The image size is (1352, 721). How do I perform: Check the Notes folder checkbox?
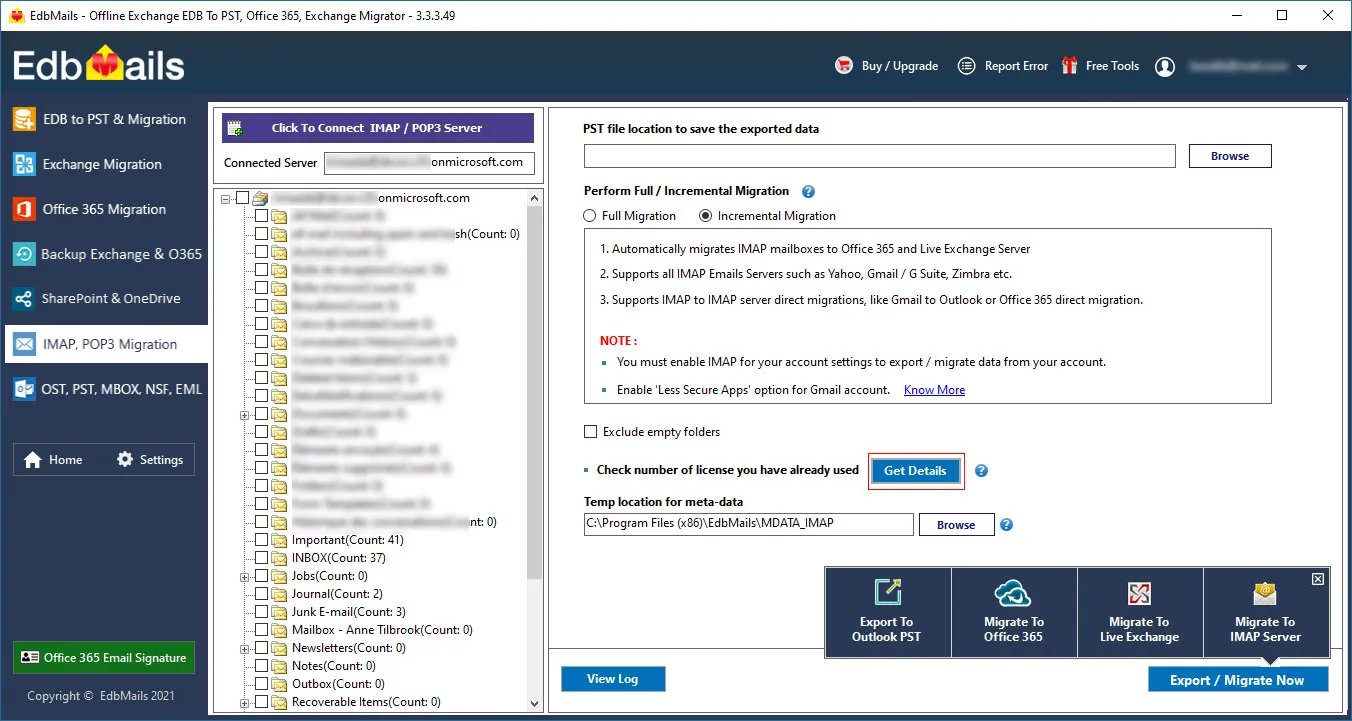(x=261, y=666)
